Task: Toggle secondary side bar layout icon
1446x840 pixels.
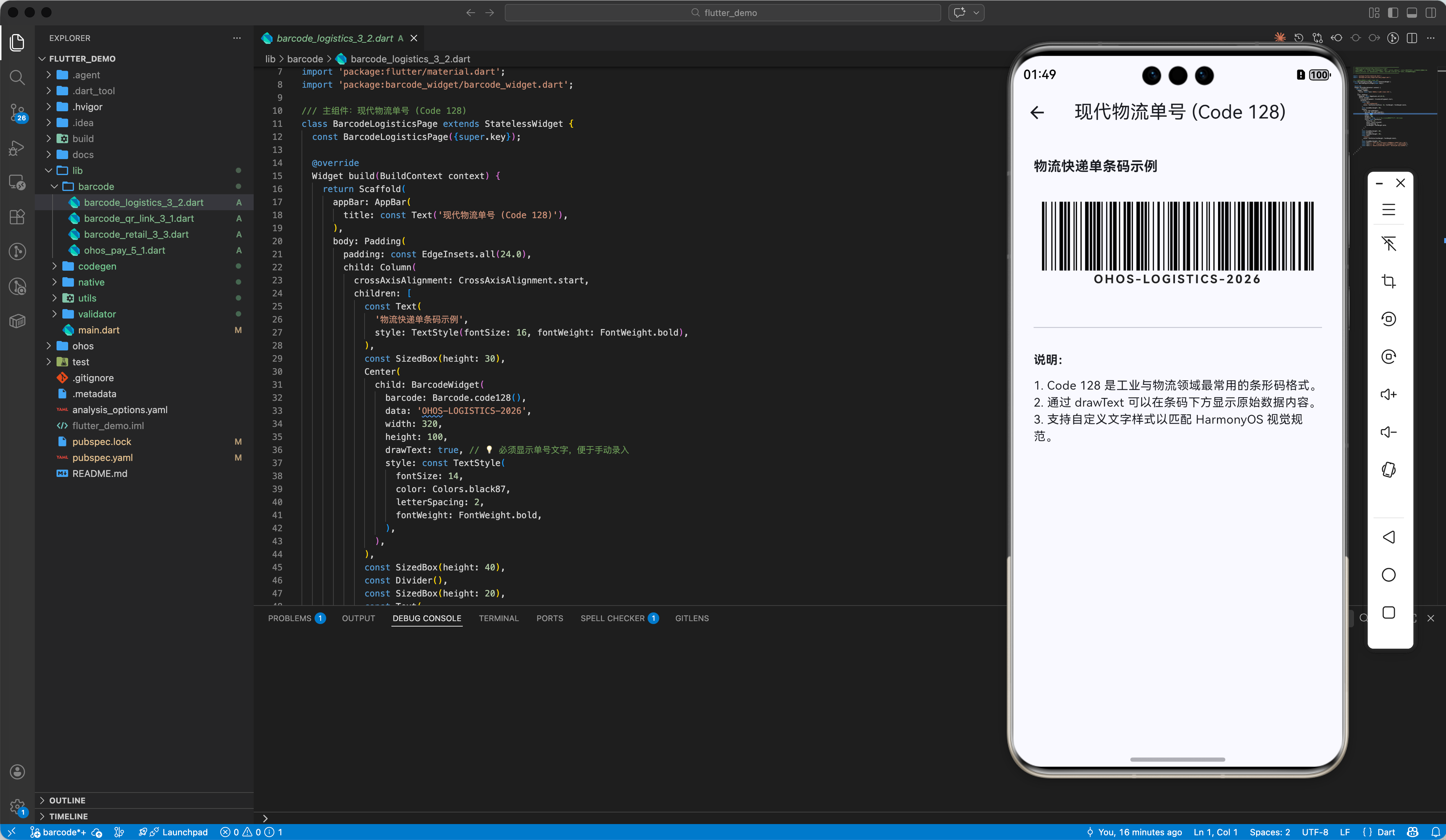Action: 1430,13
